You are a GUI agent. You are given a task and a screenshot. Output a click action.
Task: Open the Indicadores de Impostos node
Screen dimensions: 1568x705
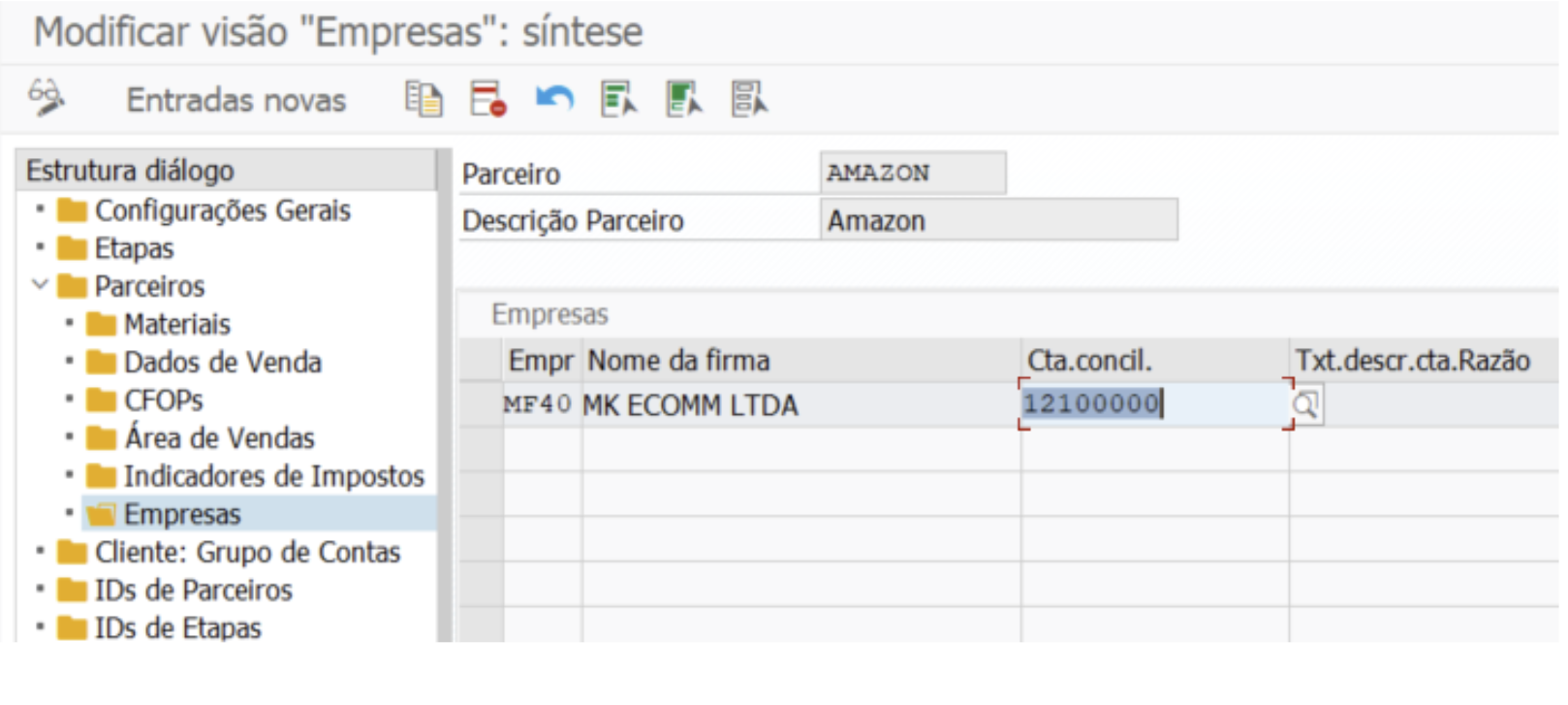tap(273, 476)
